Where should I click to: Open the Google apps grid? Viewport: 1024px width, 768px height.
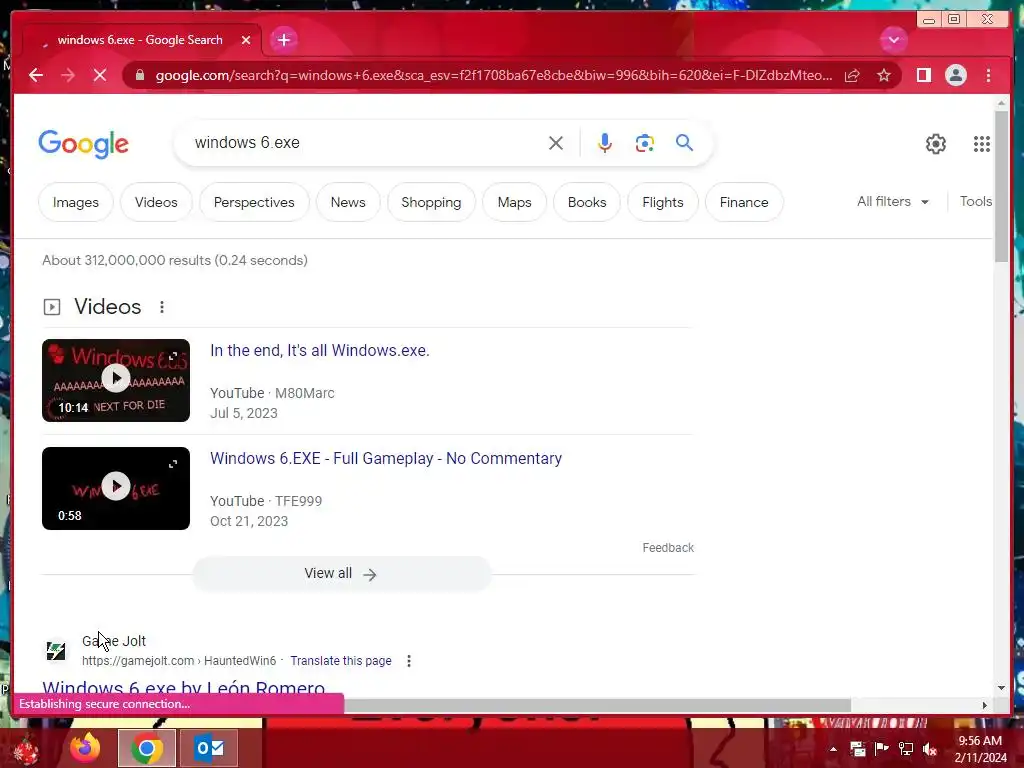[x=982, y=144]
